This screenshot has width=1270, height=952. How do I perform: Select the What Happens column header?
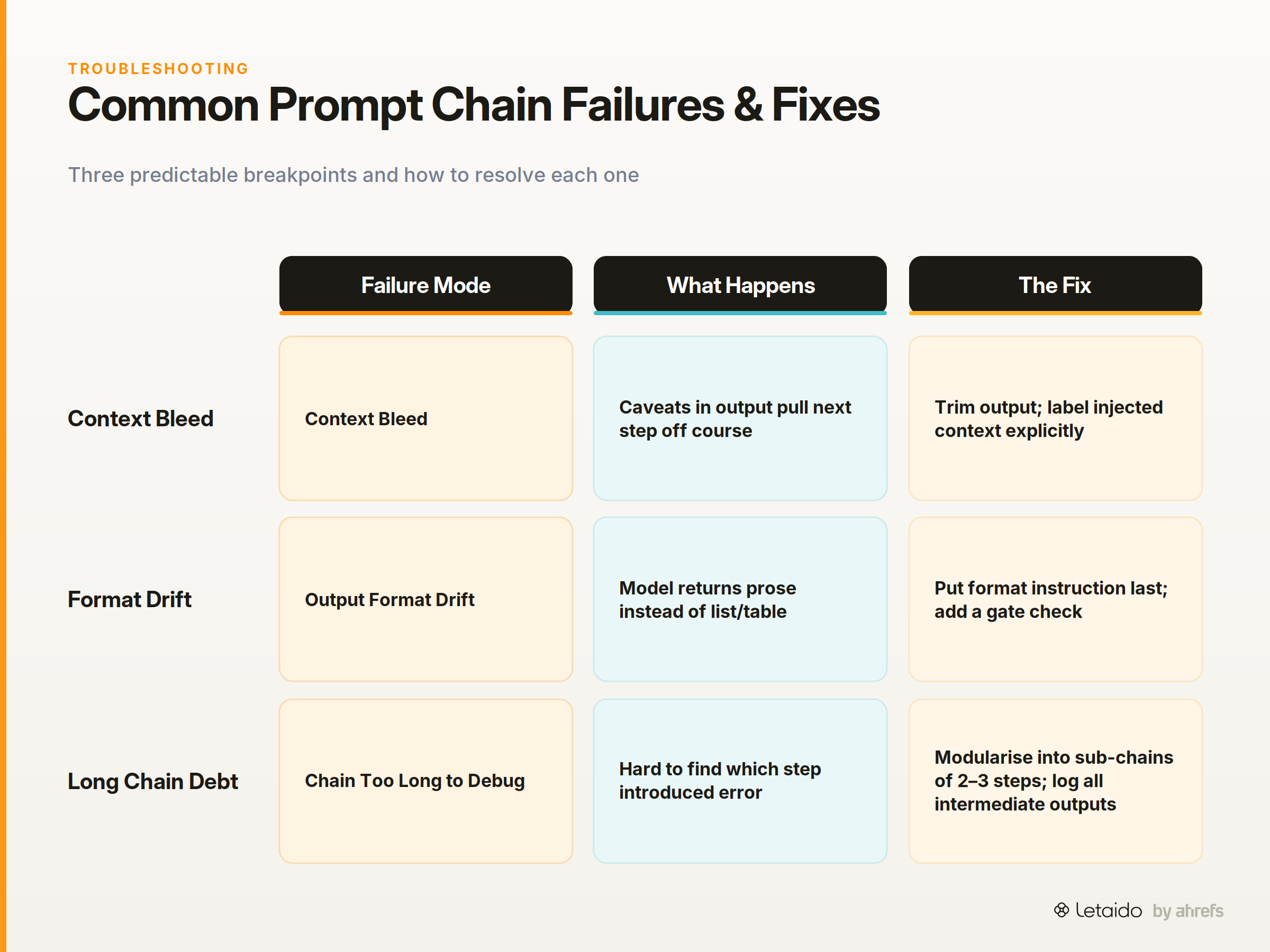740,285
